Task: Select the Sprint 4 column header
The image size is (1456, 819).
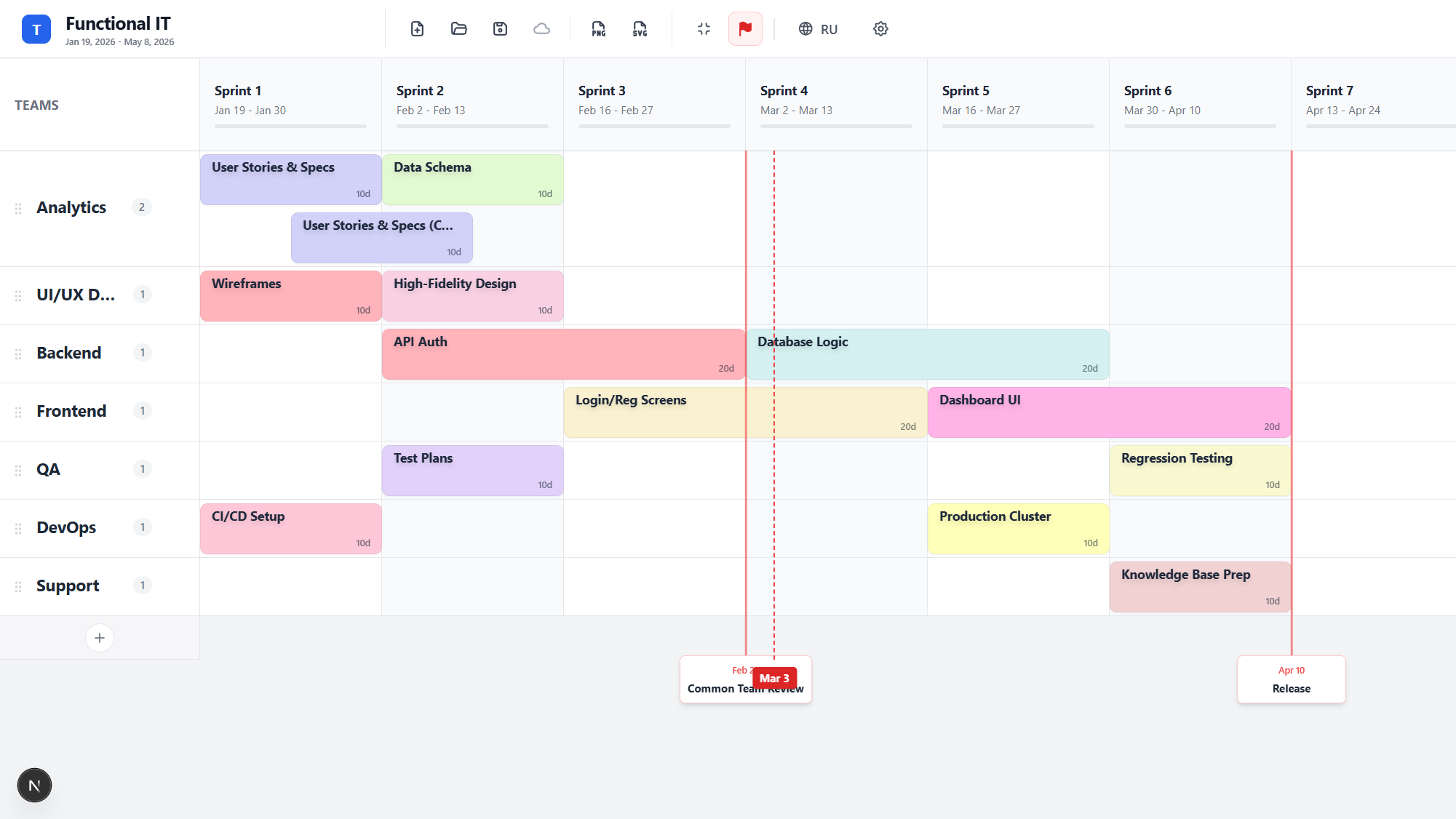Action: pyautogui.click(x=836, y=105)
